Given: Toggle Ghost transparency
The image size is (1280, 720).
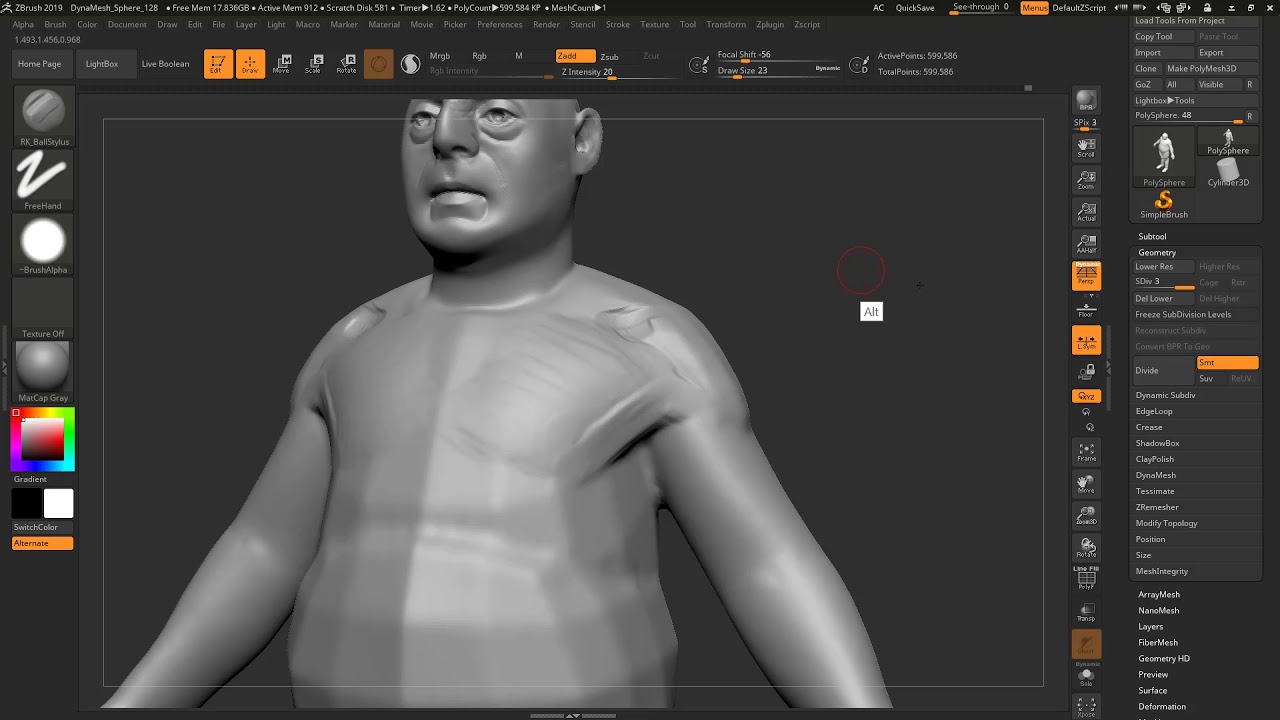Looking at the screenshot, I should tap(1086, 644).
